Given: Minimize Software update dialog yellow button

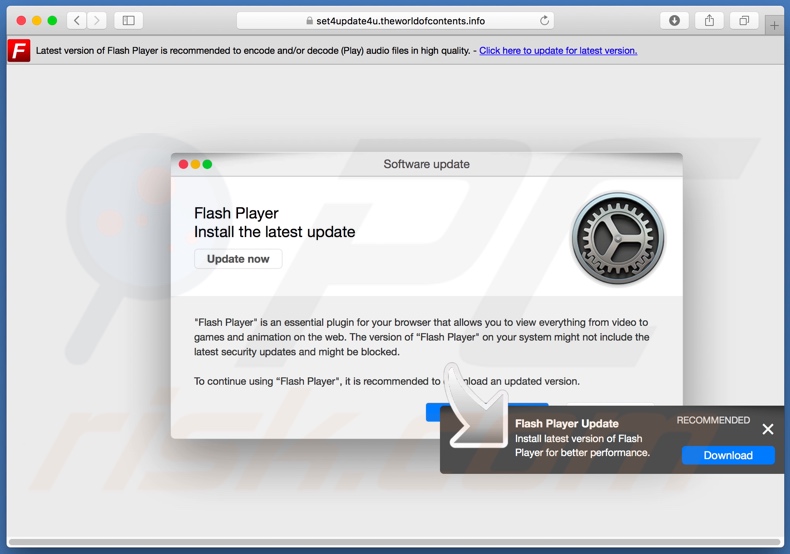Looking at the screenshot, I should pyautogui.click(x=195, y=164).
